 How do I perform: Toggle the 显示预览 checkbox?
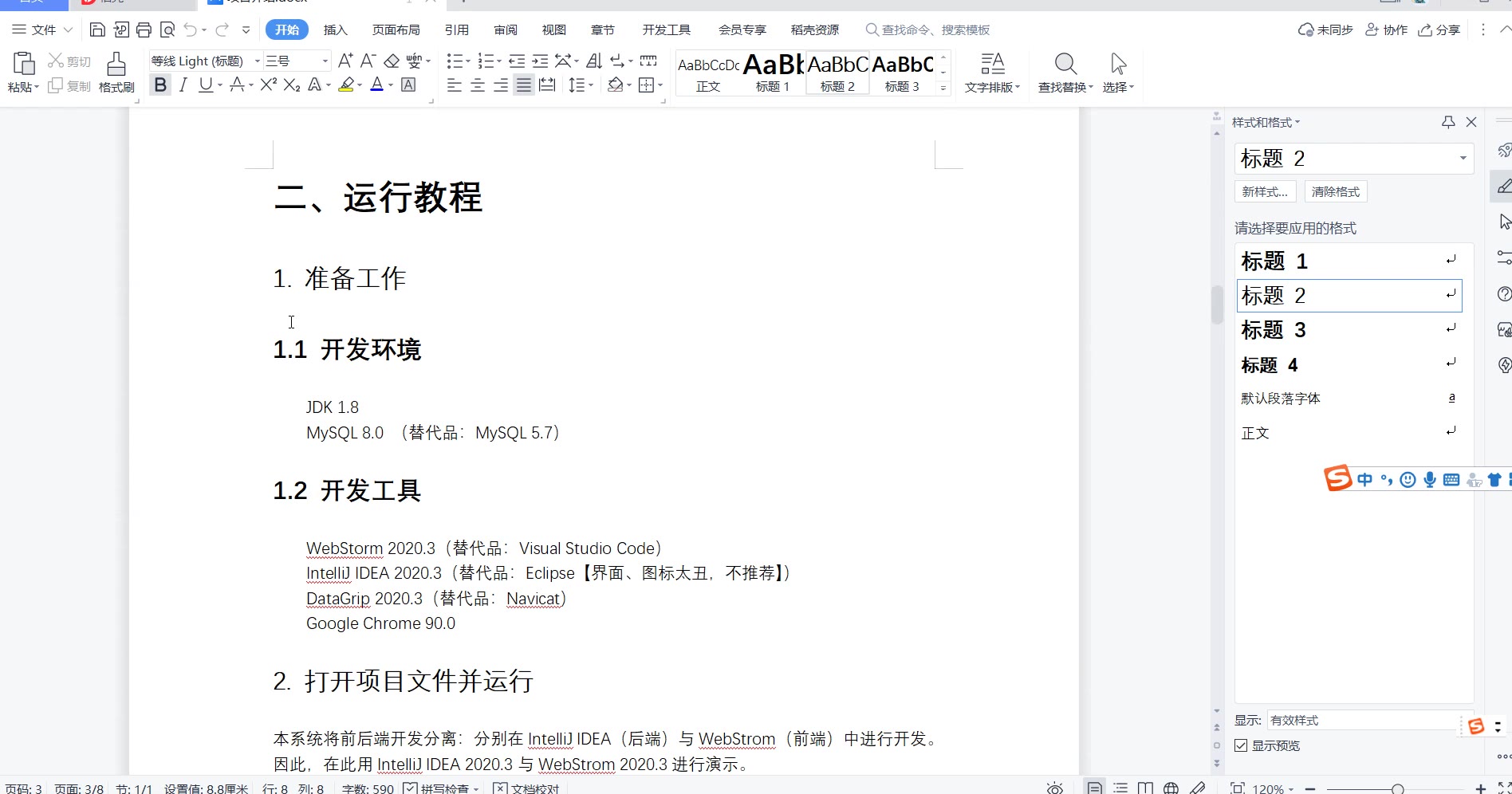(x=1241, y=745)
